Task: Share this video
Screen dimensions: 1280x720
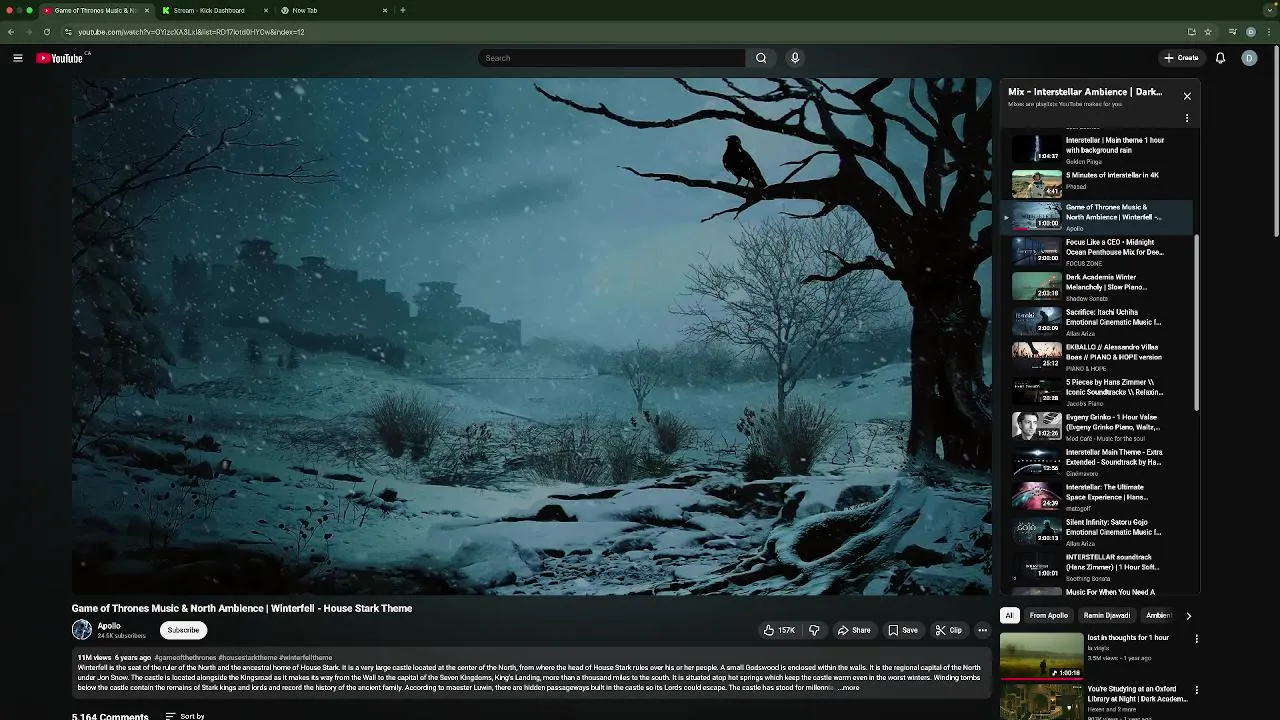Action: coord(854,630)
